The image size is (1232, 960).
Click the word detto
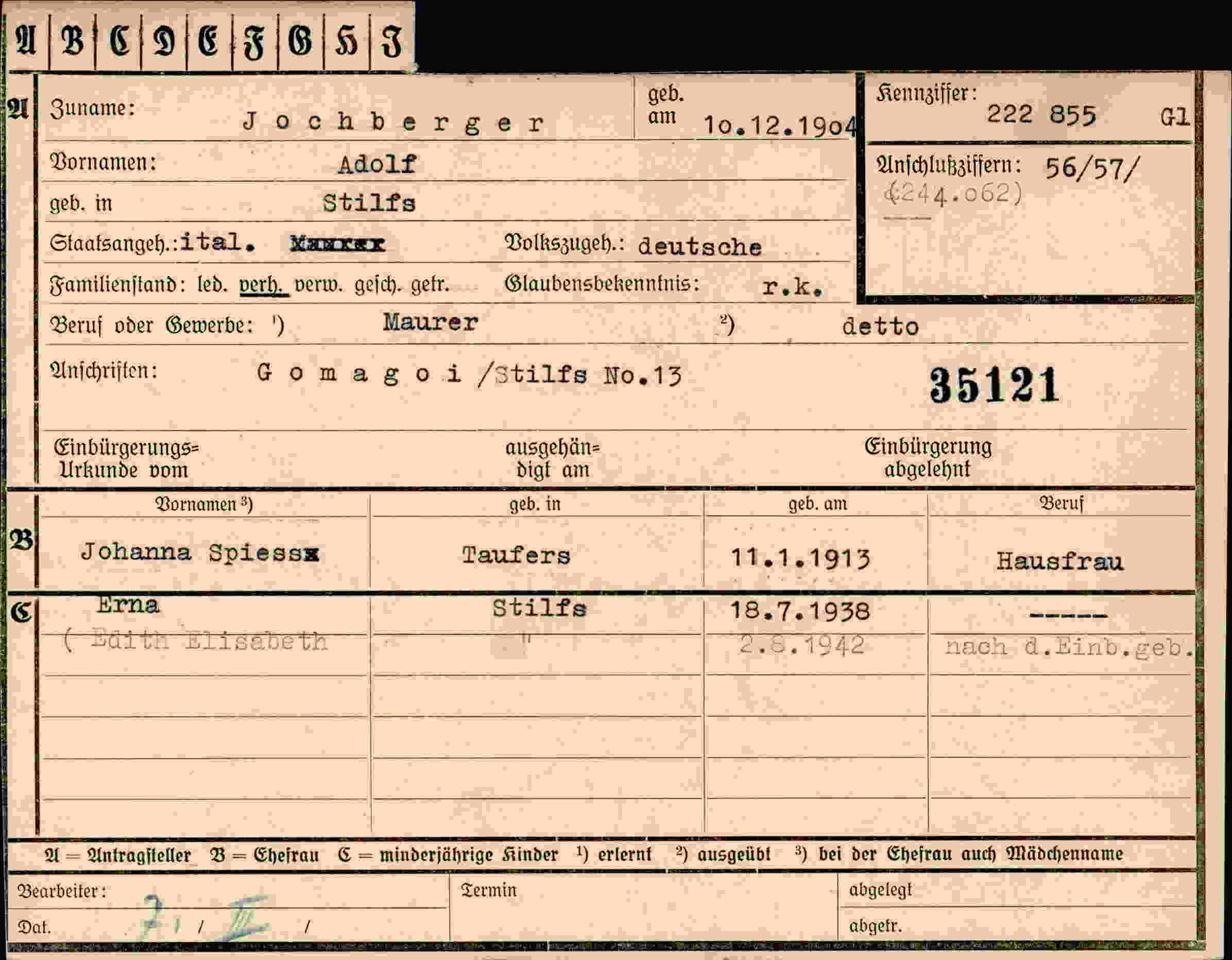click(x=880, y=326)
